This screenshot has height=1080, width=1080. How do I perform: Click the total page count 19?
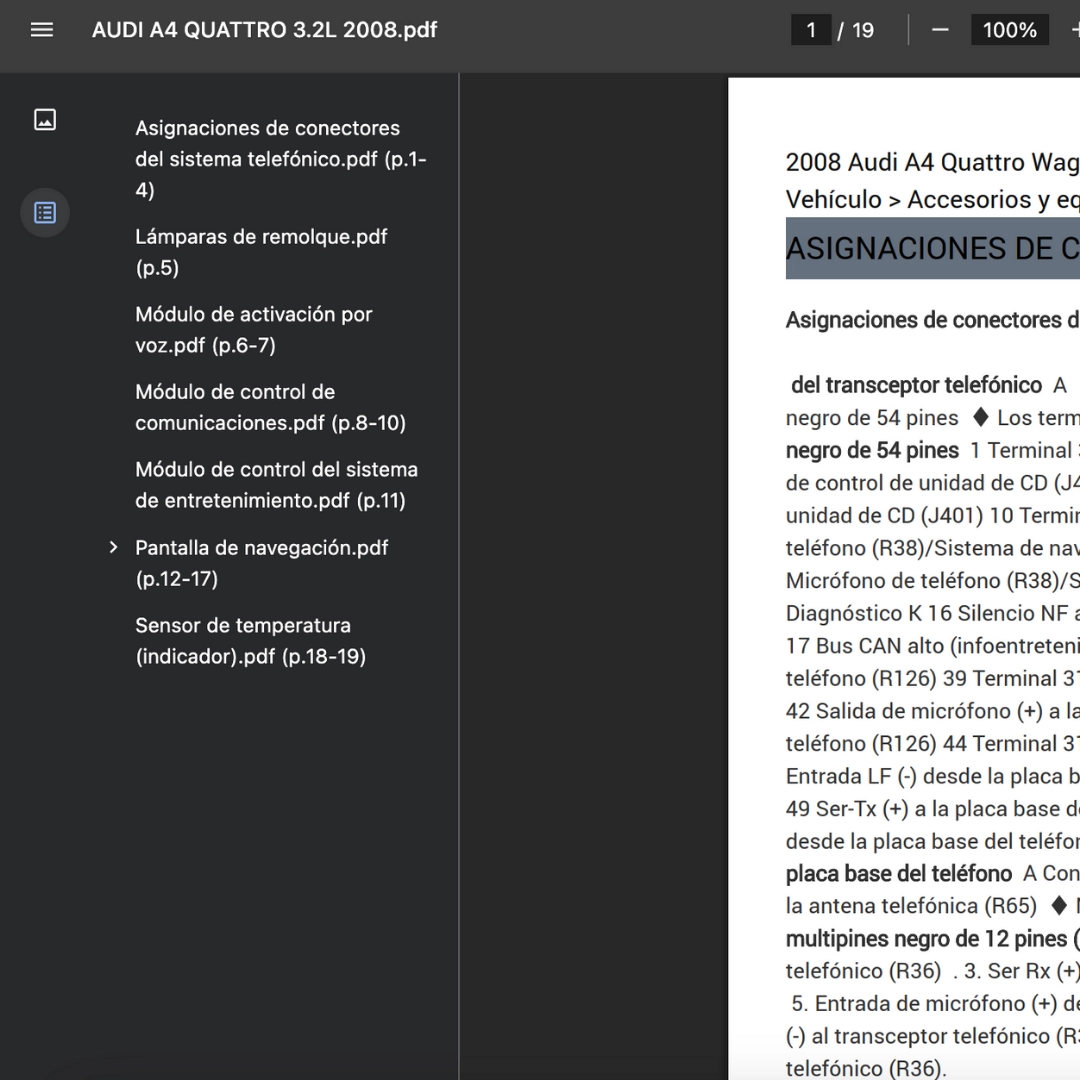(x=863, y=30)
